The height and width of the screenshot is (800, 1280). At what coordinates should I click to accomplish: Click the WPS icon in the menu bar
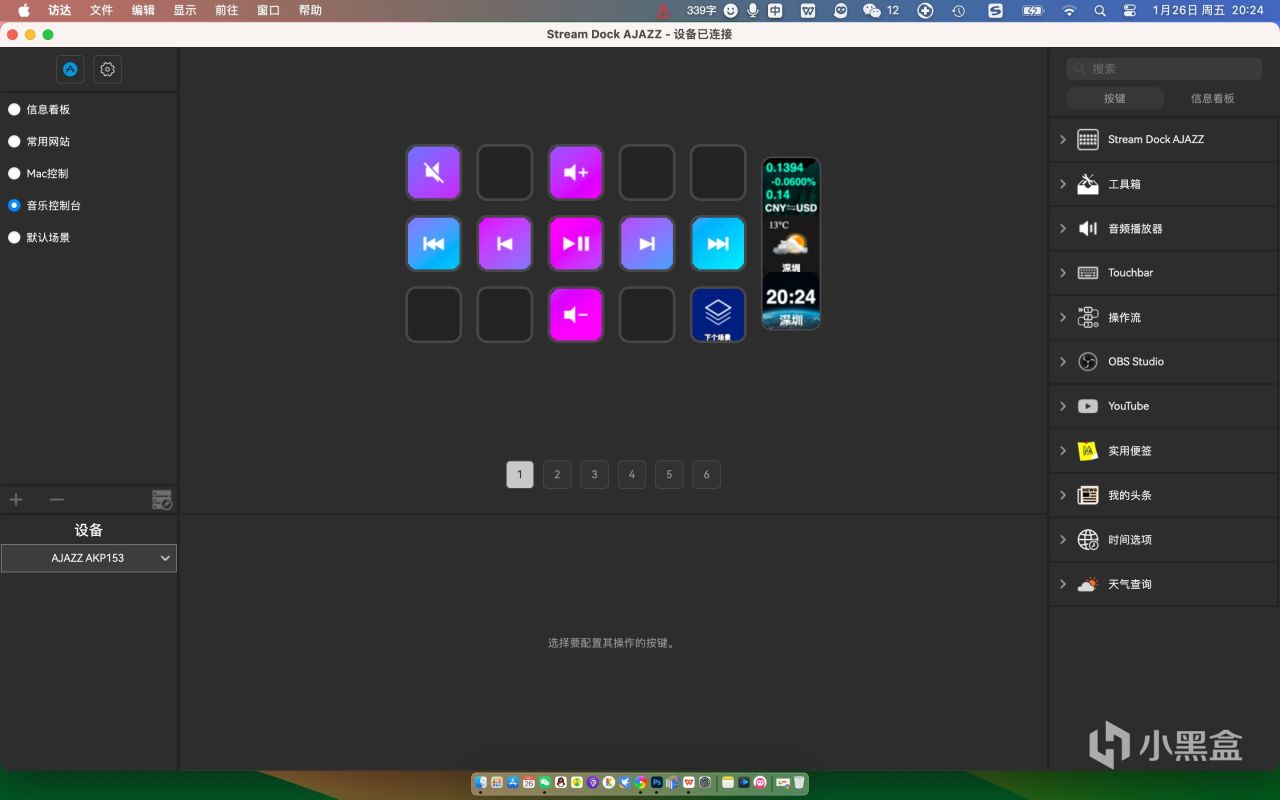coord(808,10)
